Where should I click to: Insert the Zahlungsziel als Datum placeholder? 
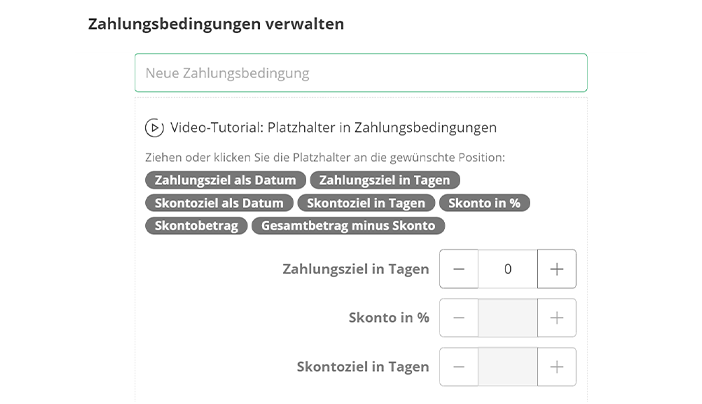tap(225, 180)
